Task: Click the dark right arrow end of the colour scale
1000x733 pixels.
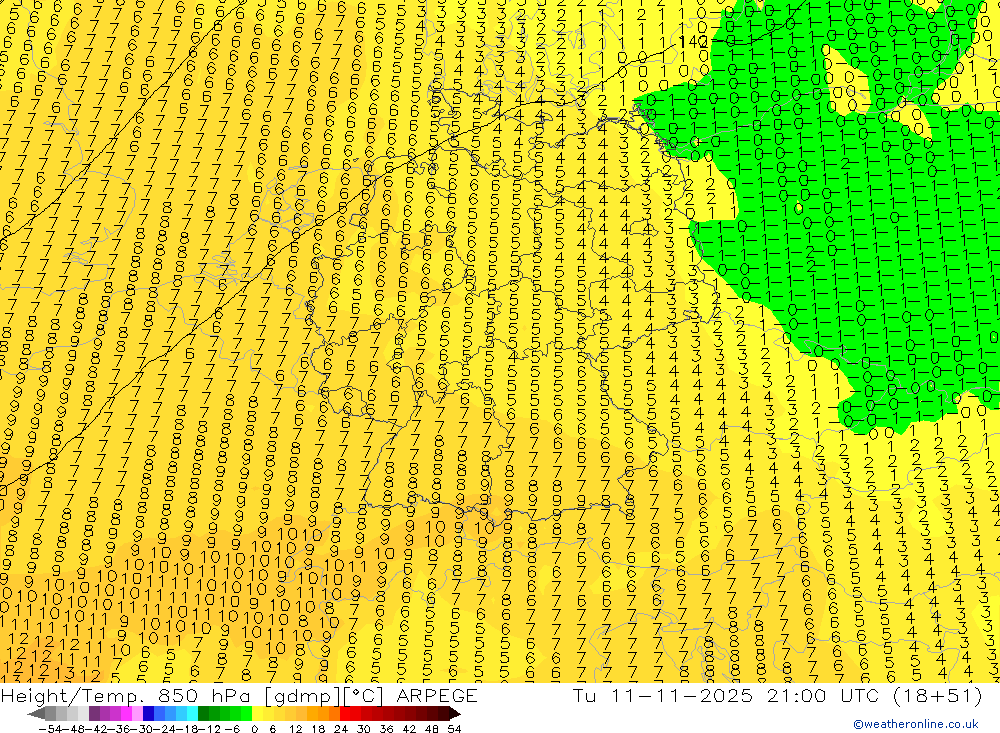Action: coord(455,714)
